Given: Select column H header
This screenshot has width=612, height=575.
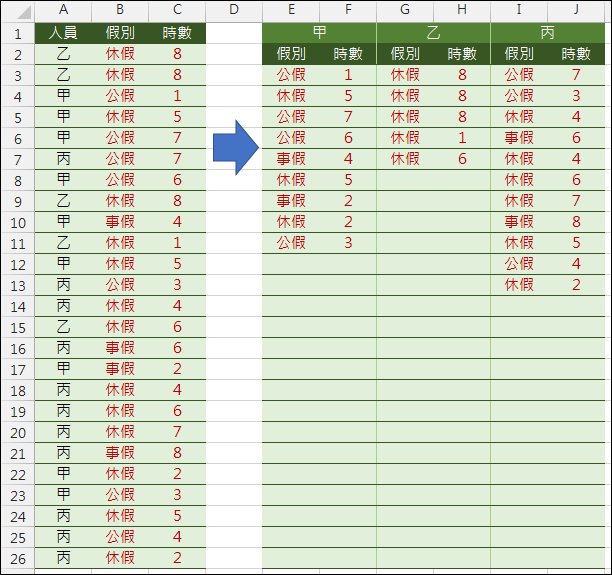Looking at the screenshot, I should [x=462, y=10].
